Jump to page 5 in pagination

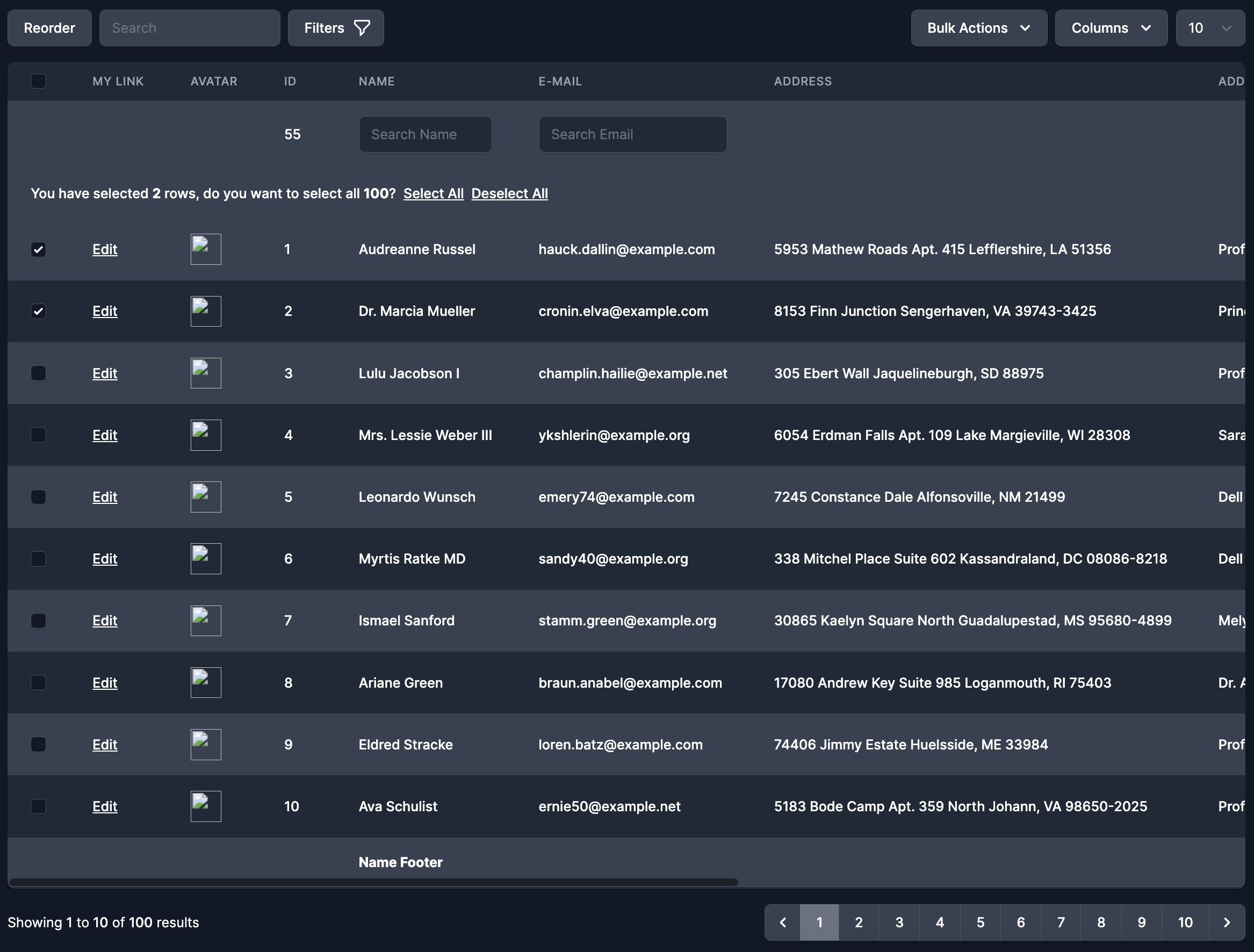pyautogui.click(x=980, y=922)
